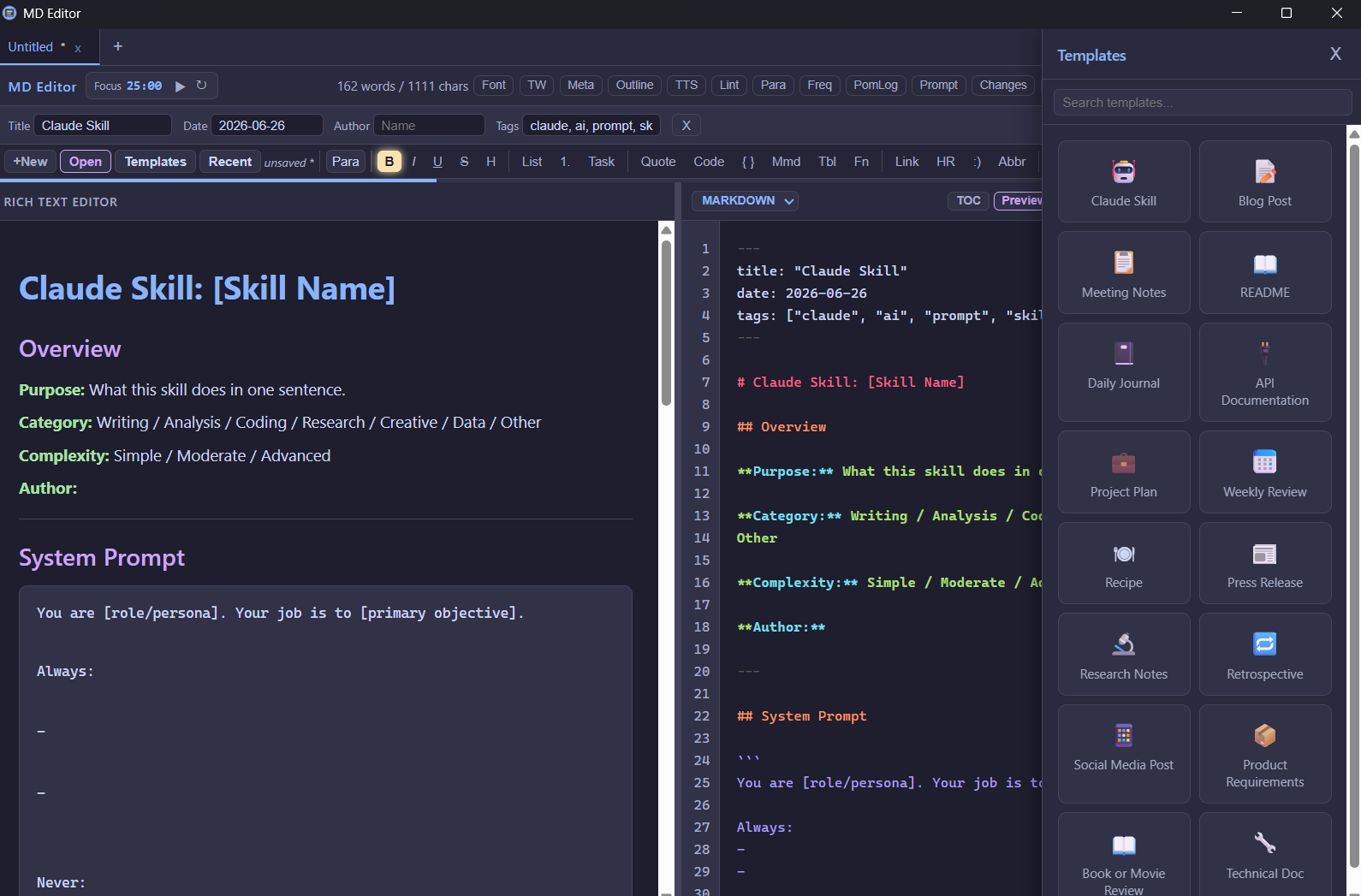Open the Freq analysis tool
This screenshot has height=896, width=1361.
pyautogui.click(x=819, y=85)
